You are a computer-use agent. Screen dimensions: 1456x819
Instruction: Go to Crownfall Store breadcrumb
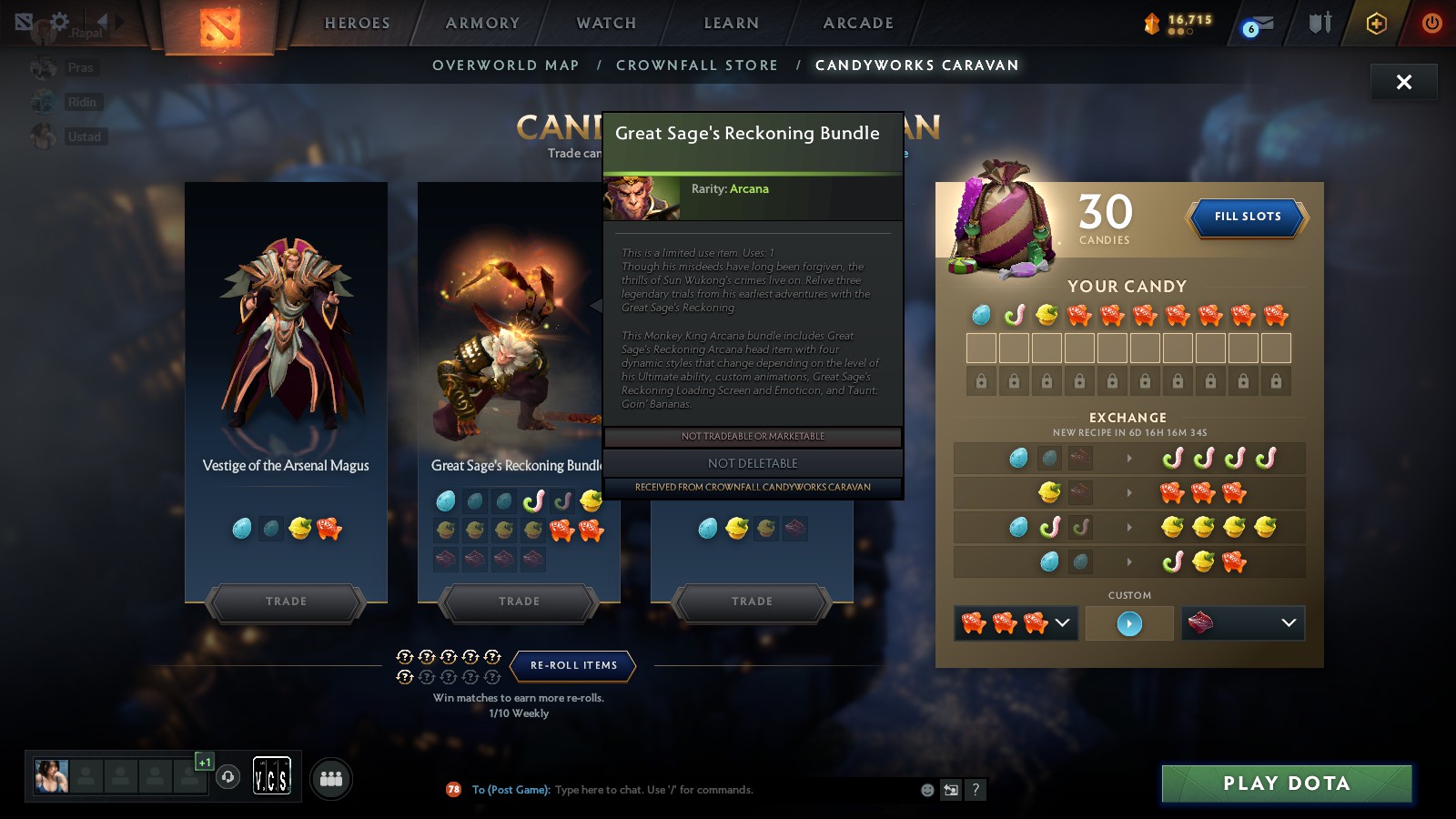[x=697, y=66]
